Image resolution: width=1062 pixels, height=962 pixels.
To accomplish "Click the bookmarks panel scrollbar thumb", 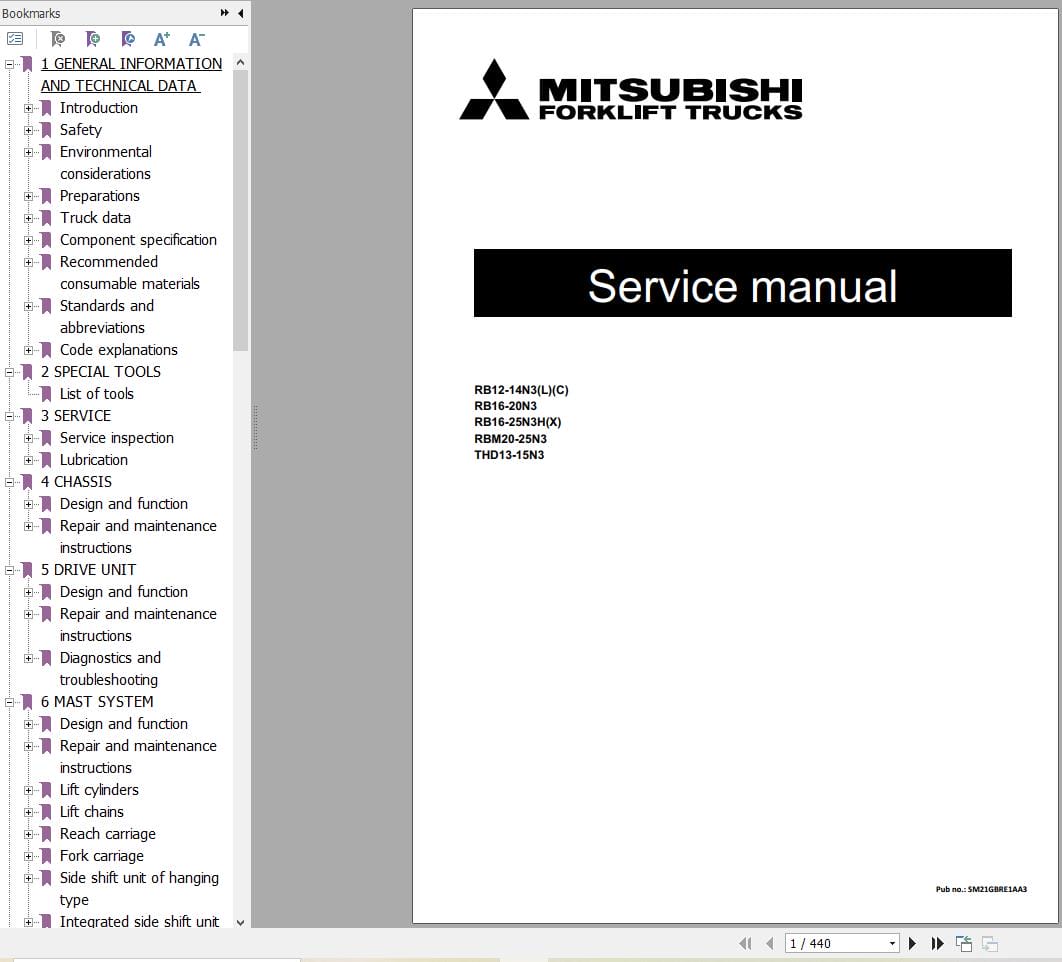I will [x=240, y=211].
